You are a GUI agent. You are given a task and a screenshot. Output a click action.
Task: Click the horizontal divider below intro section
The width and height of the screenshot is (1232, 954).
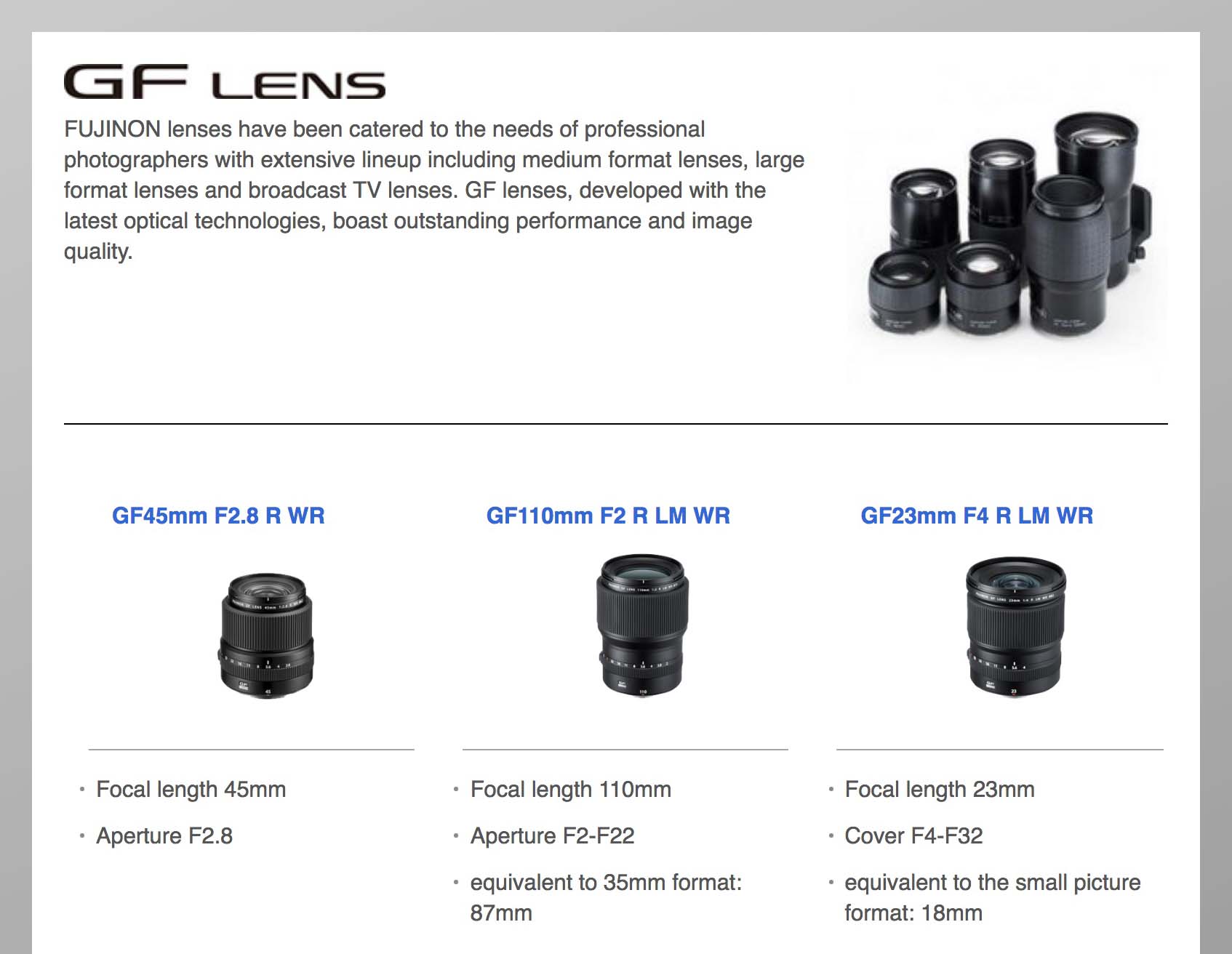coord(615,423)
